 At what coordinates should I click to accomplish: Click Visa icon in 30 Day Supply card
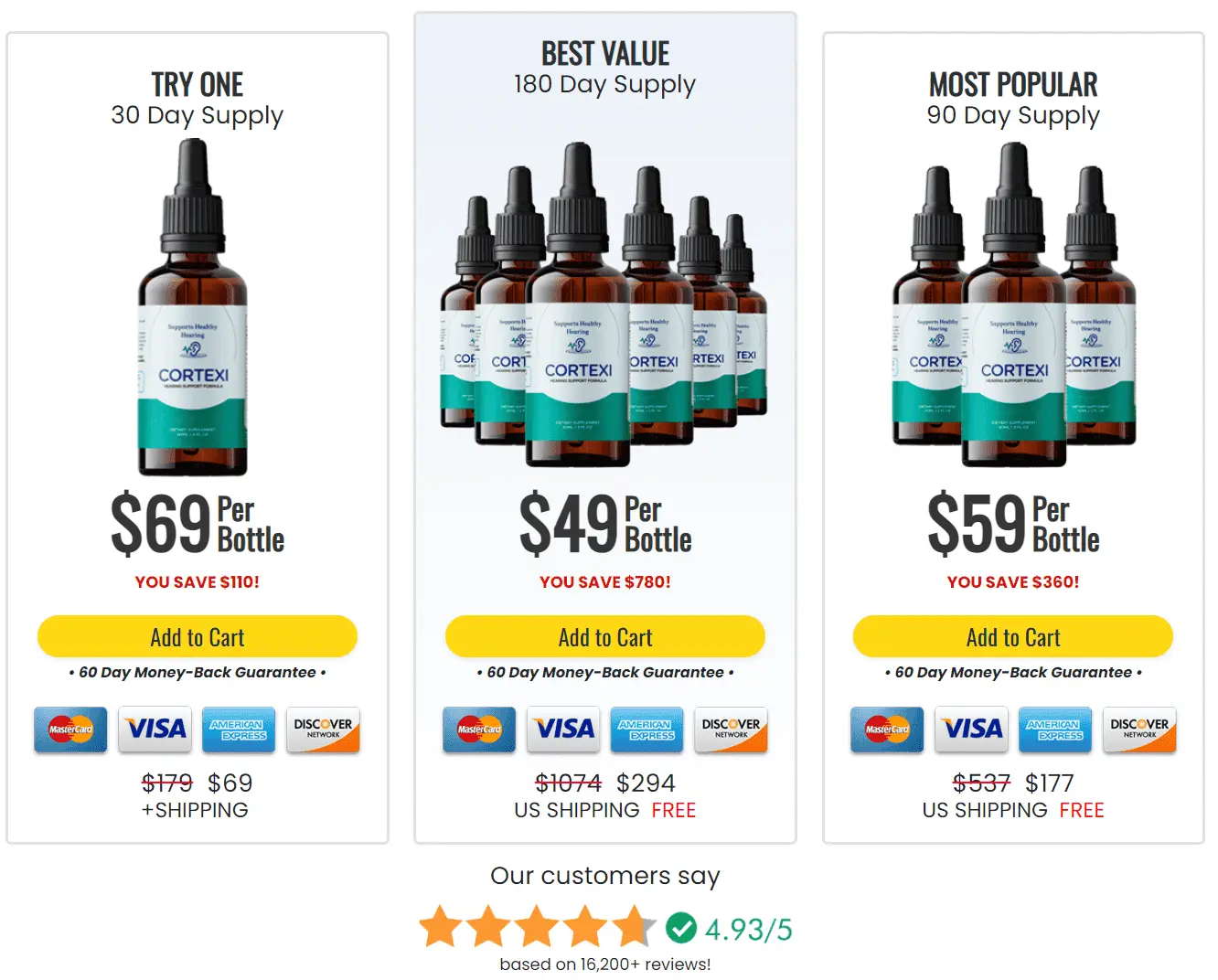155,730
